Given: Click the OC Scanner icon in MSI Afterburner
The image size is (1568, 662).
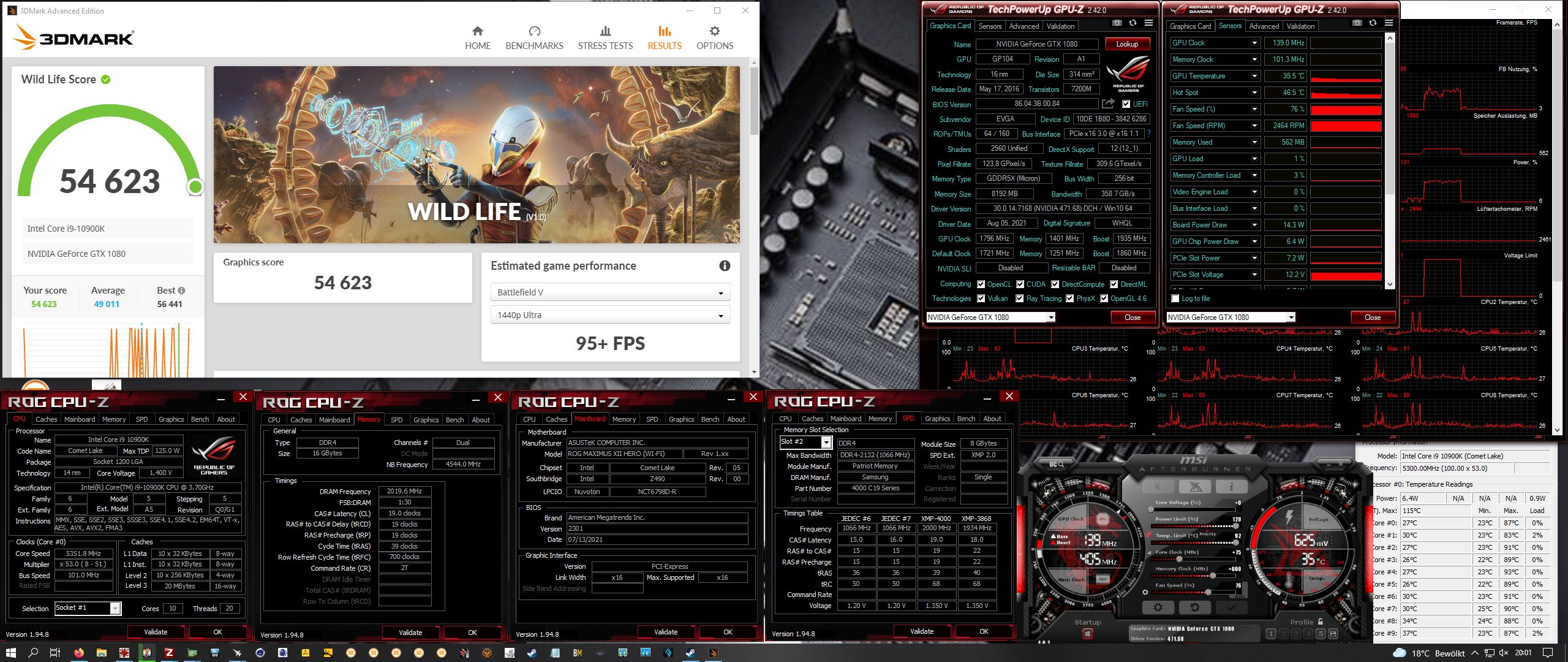Looking at the screenshot, I should point(1057,464).
